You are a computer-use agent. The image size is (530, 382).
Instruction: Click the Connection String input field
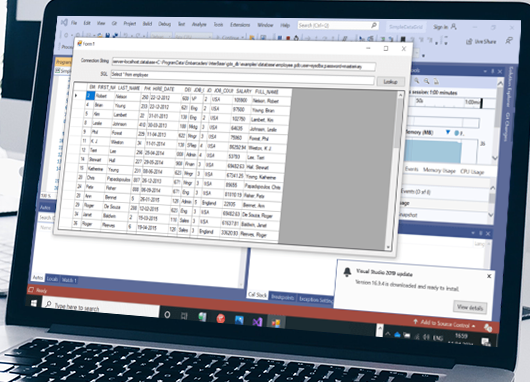[243, 64]
